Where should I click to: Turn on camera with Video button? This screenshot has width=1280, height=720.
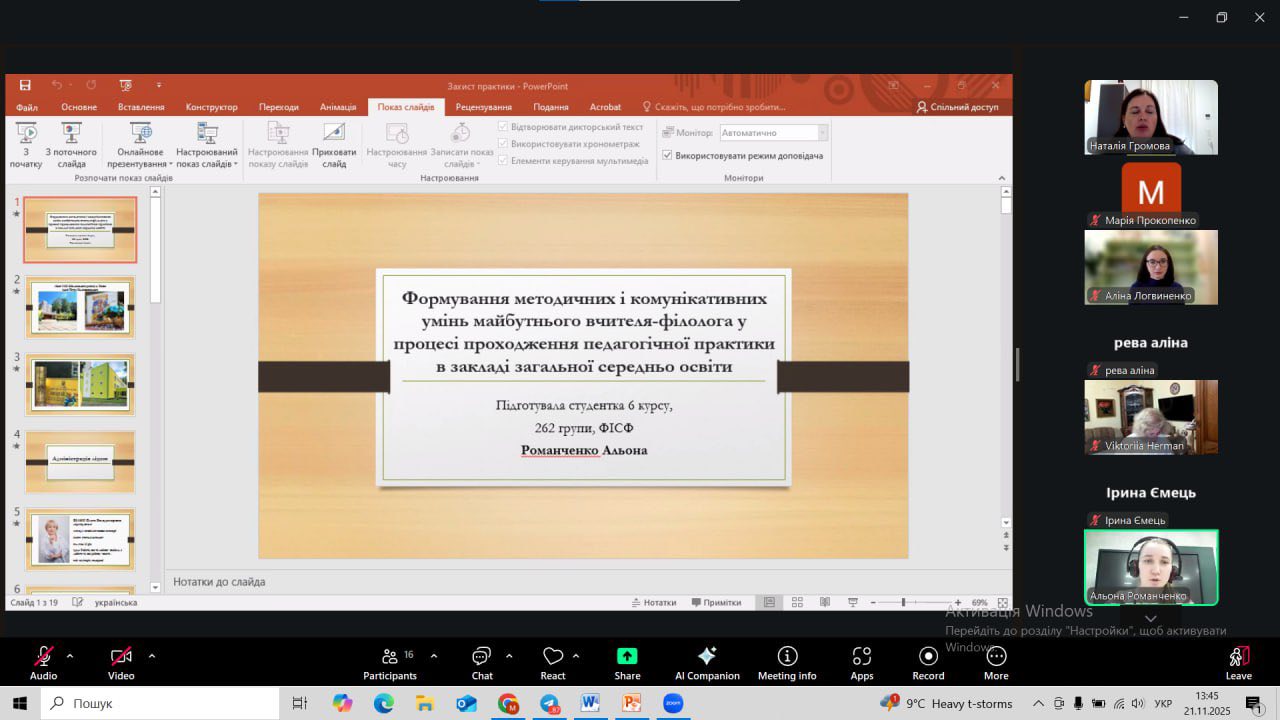[121, 662]
